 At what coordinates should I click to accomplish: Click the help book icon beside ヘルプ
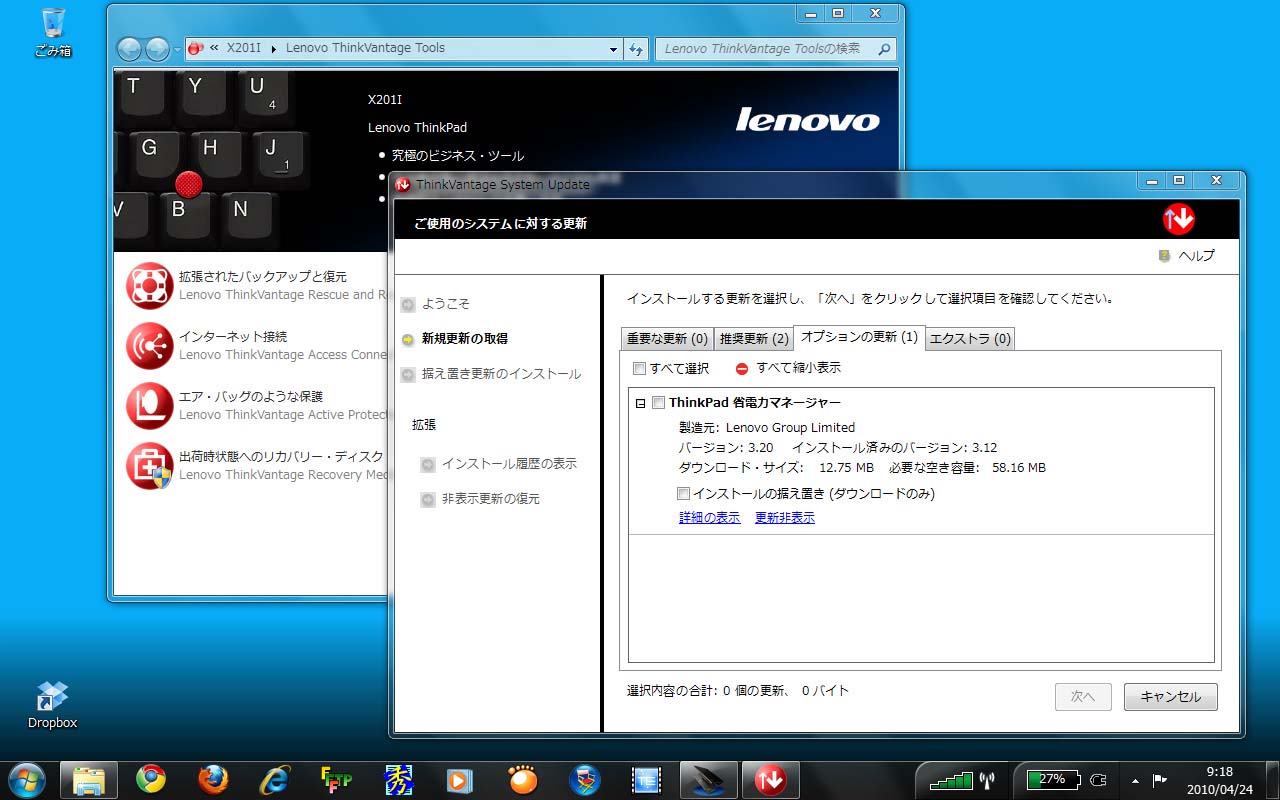coord(1164,255)
